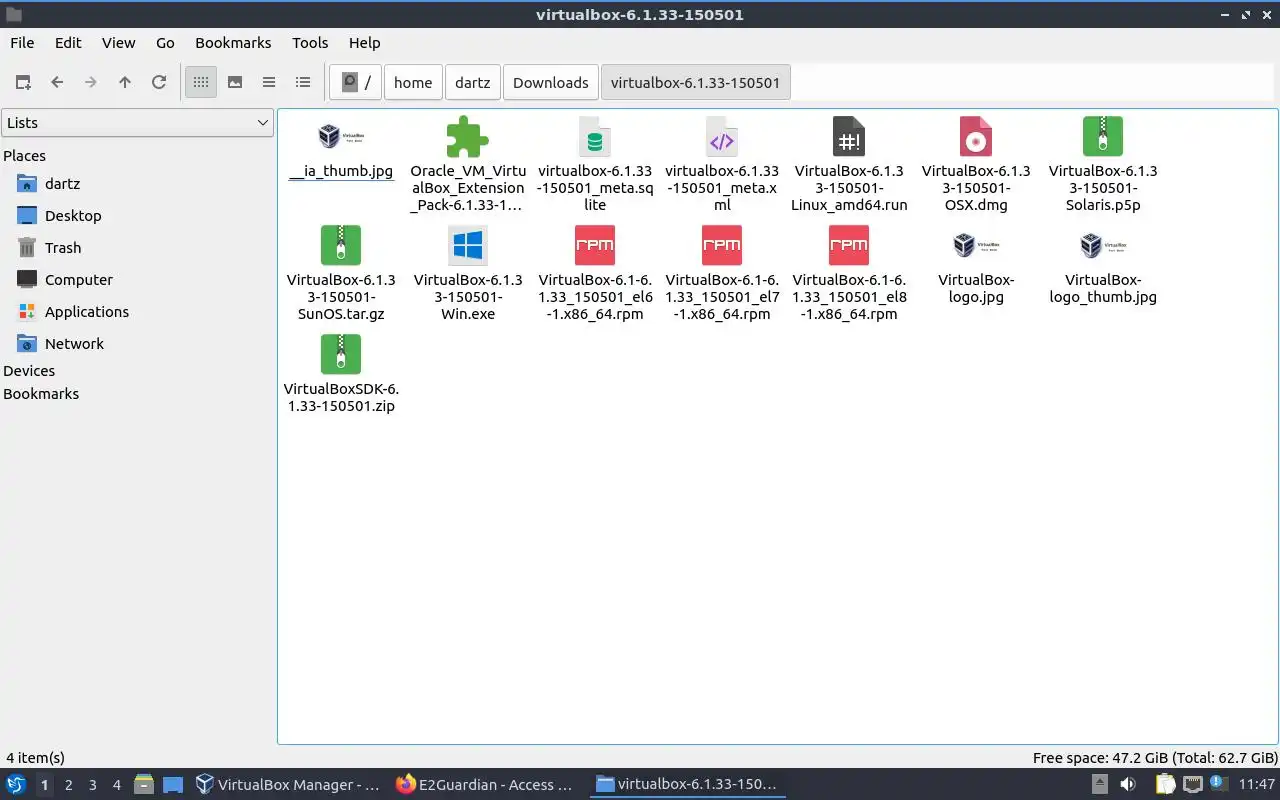The width and height of the screenshot is (1280, 800).
Task: Open the Help menu
Action: 364,43
